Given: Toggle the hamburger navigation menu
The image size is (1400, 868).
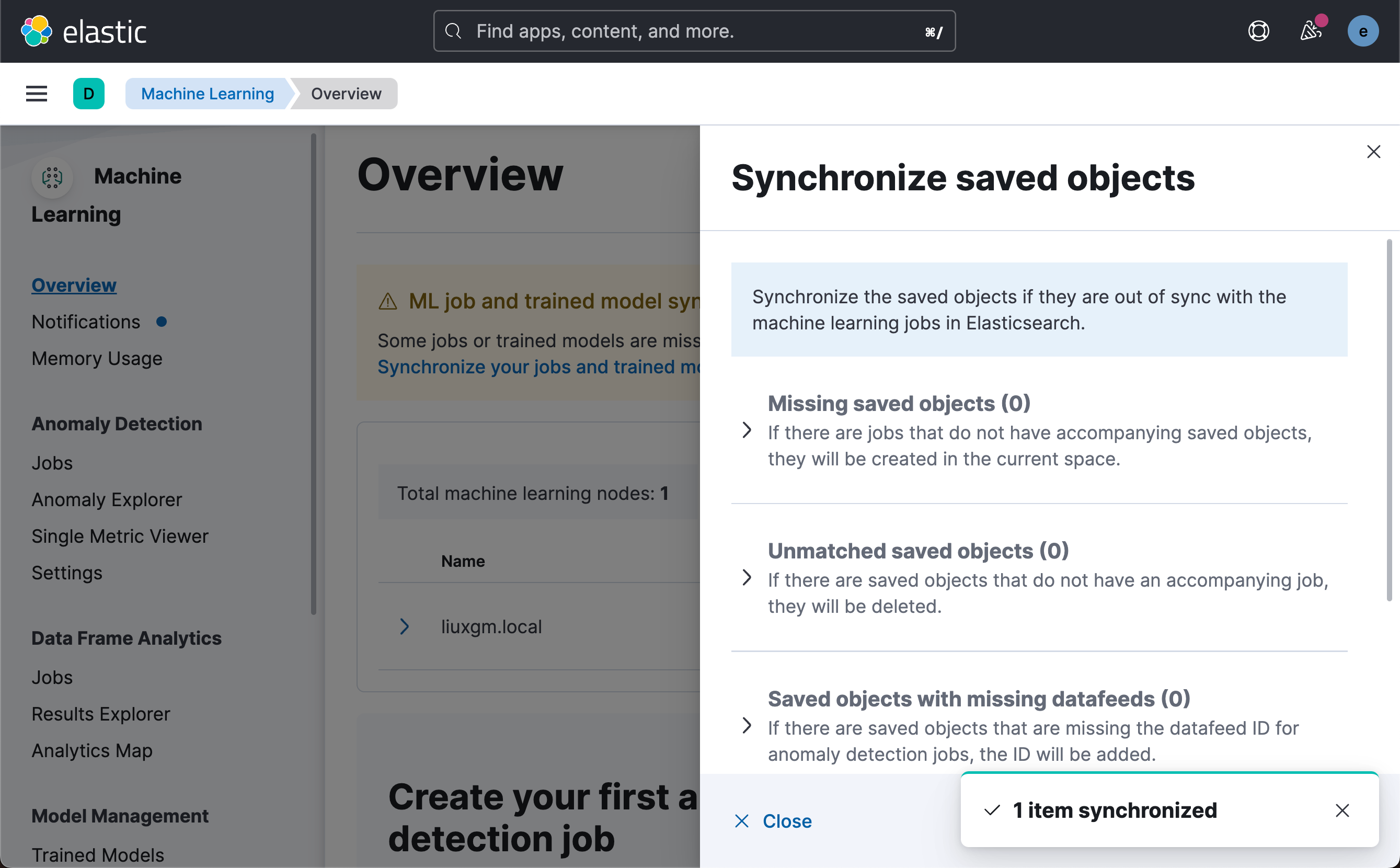Looking at the screenshot, I should click(36, 94).
